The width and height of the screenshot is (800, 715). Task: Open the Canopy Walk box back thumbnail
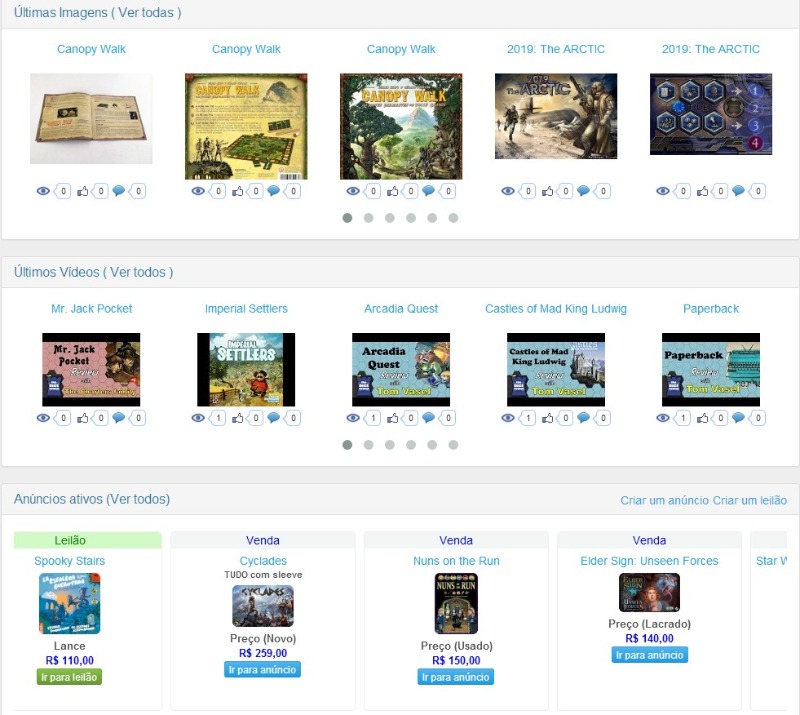coord(246,127)
